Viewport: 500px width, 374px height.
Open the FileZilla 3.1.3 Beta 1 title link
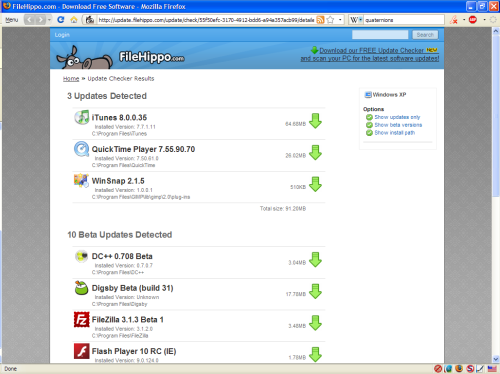click(128, 319)
